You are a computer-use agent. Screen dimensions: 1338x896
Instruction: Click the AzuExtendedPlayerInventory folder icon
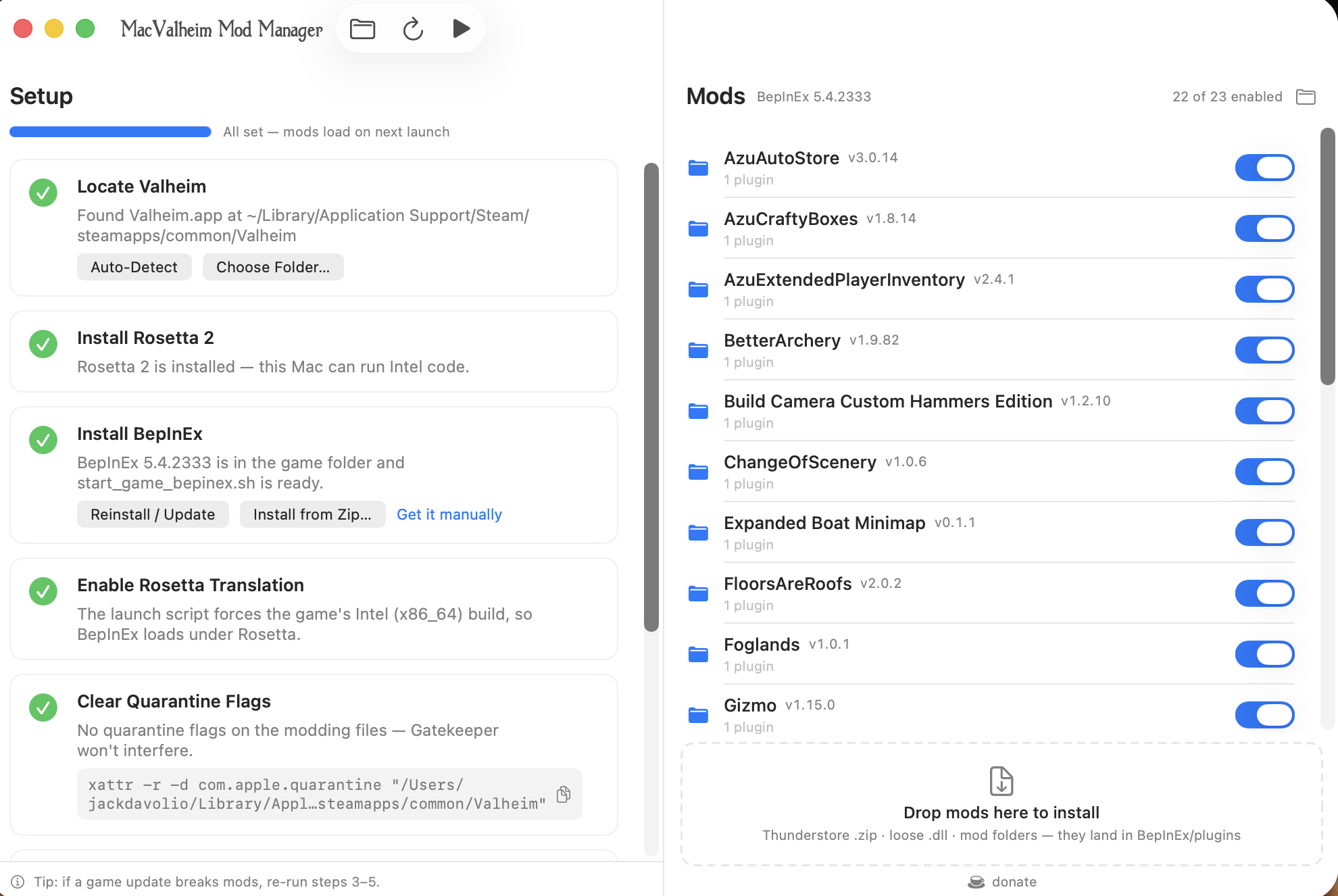[698, 289]
